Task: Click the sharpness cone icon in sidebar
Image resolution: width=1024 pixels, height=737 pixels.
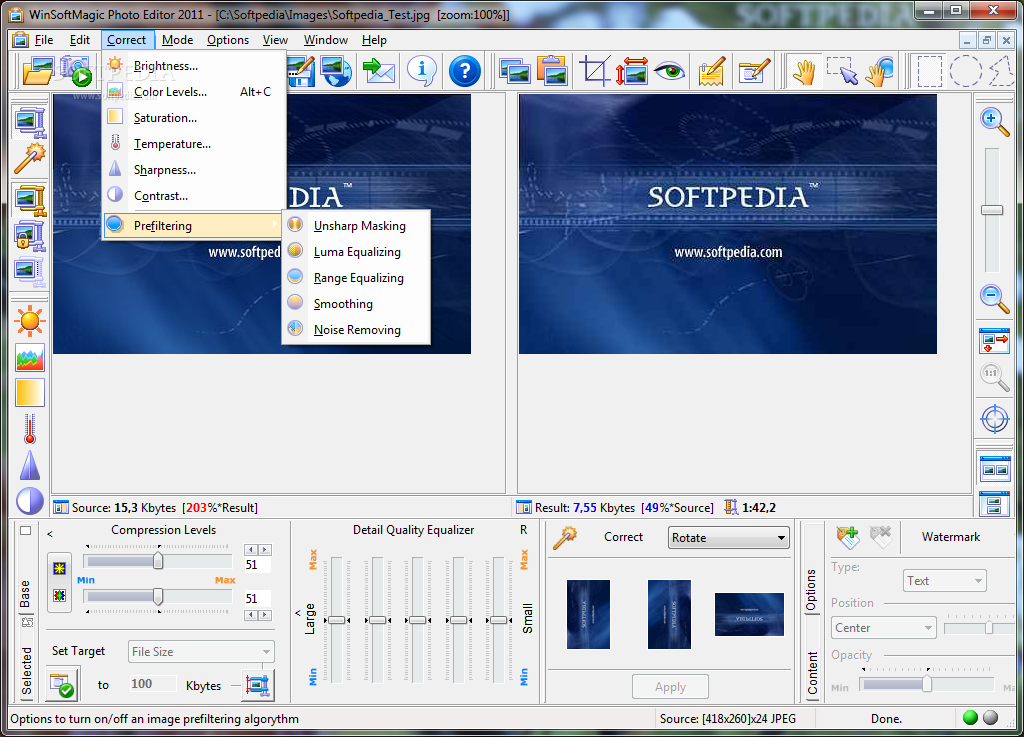Action: click(30, 465)
